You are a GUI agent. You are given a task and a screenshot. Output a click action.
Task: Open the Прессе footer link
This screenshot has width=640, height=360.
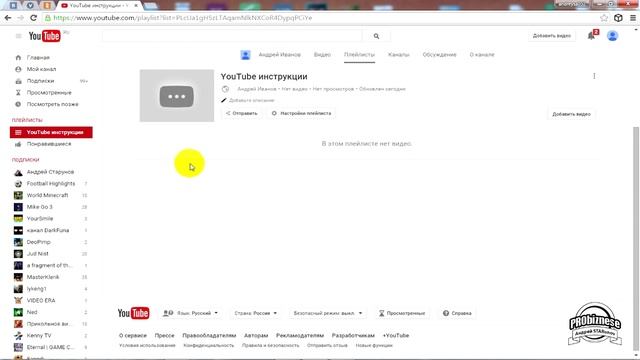point(164,336)
